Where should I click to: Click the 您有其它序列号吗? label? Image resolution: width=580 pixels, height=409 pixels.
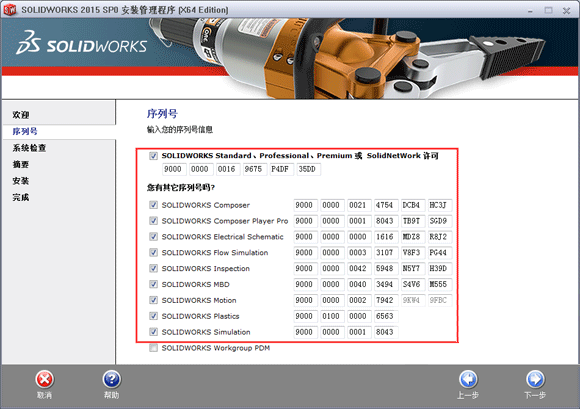(x=181, y=188)
